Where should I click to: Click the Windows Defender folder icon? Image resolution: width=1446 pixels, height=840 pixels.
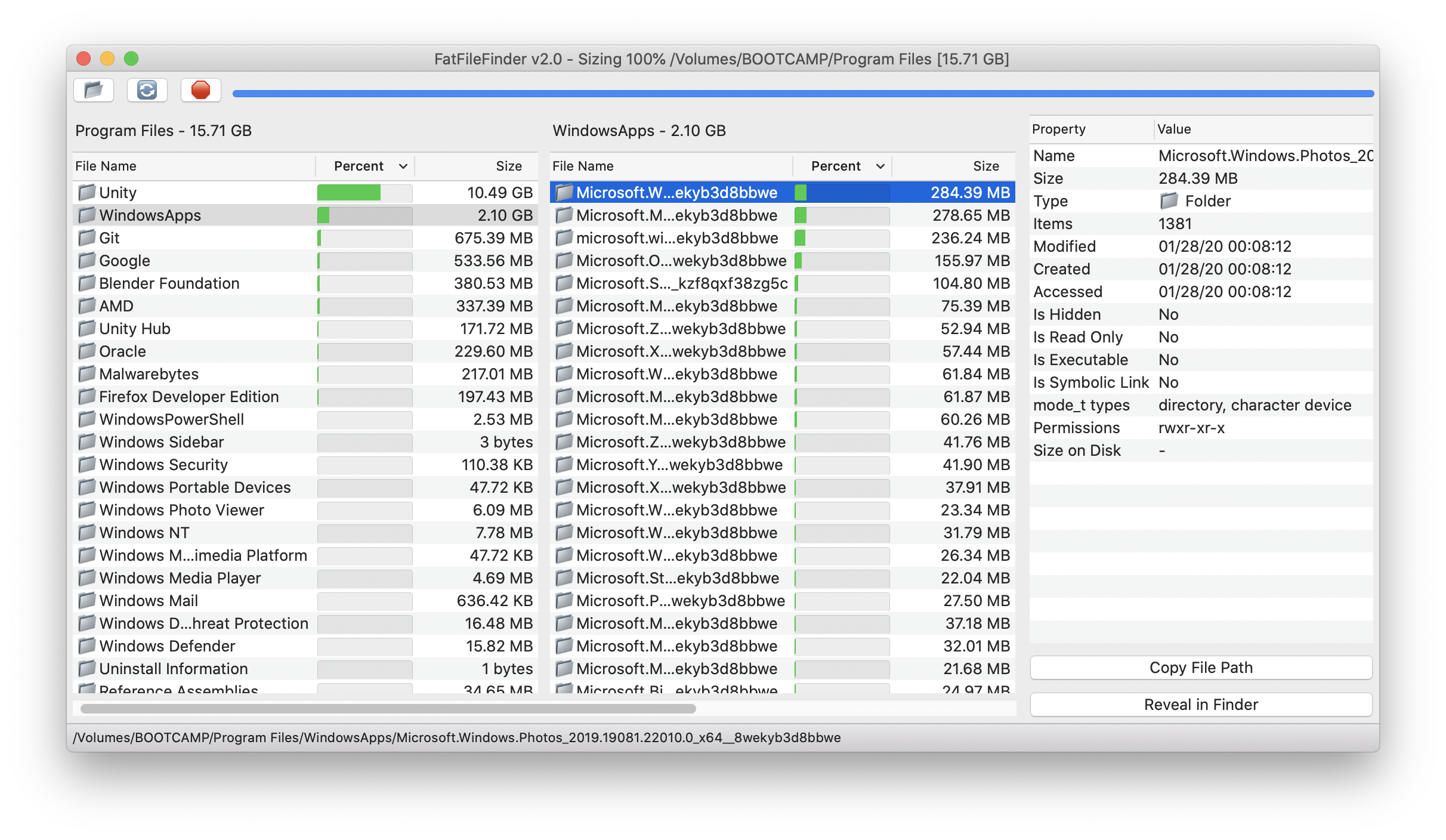[x=87, y=646]
